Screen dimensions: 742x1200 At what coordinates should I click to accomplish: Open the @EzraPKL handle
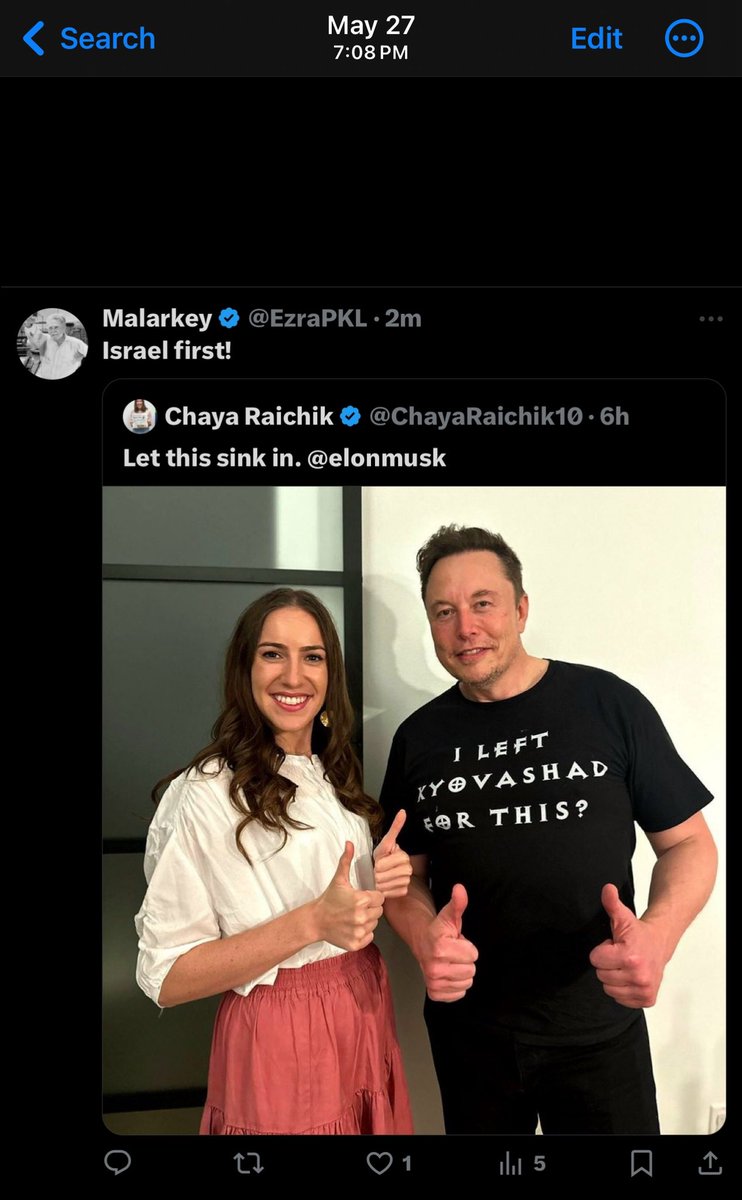click(307, 318)
